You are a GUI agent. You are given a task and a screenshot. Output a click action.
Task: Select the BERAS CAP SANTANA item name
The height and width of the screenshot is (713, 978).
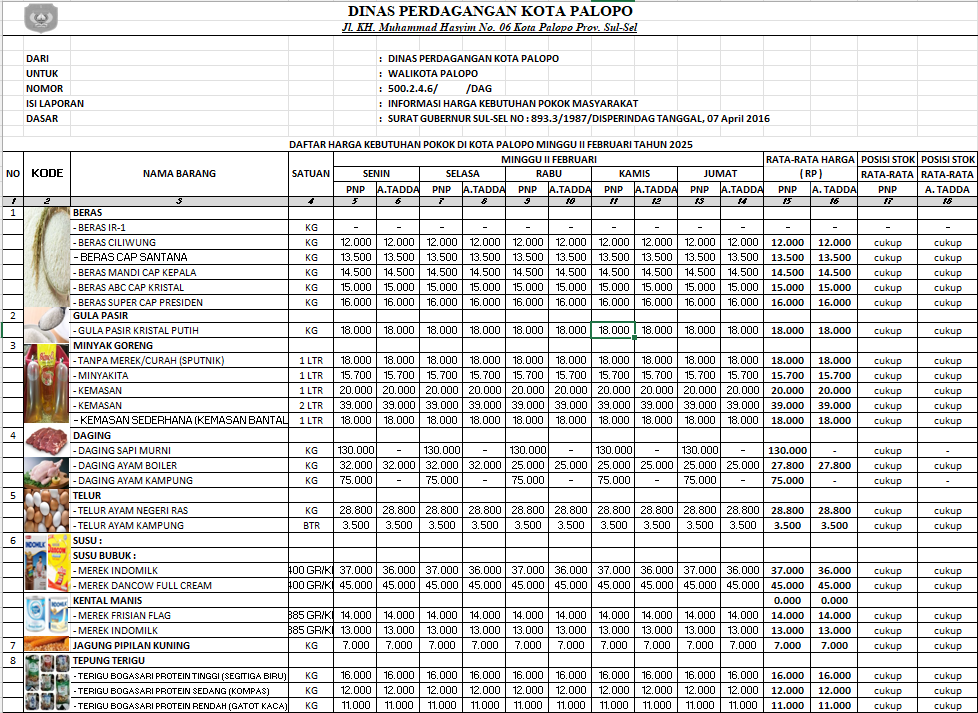(x=130, y=258)
